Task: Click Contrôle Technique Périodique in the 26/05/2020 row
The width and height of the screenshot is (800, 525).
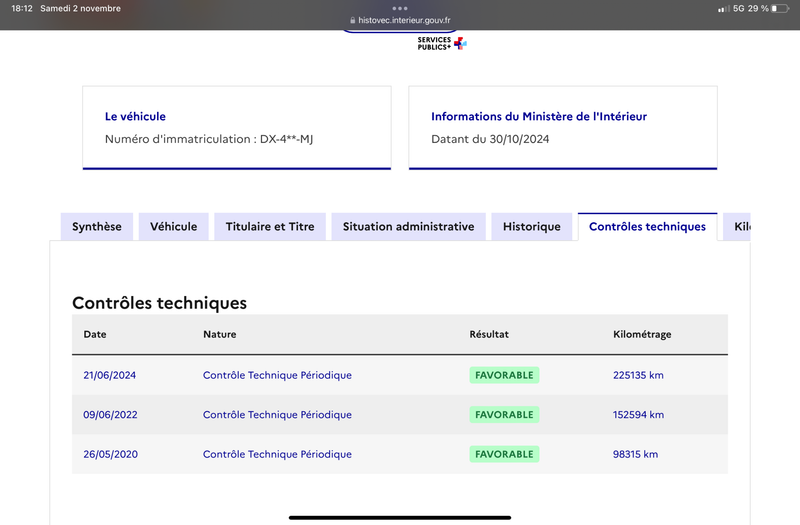Action: coord(277,454)
